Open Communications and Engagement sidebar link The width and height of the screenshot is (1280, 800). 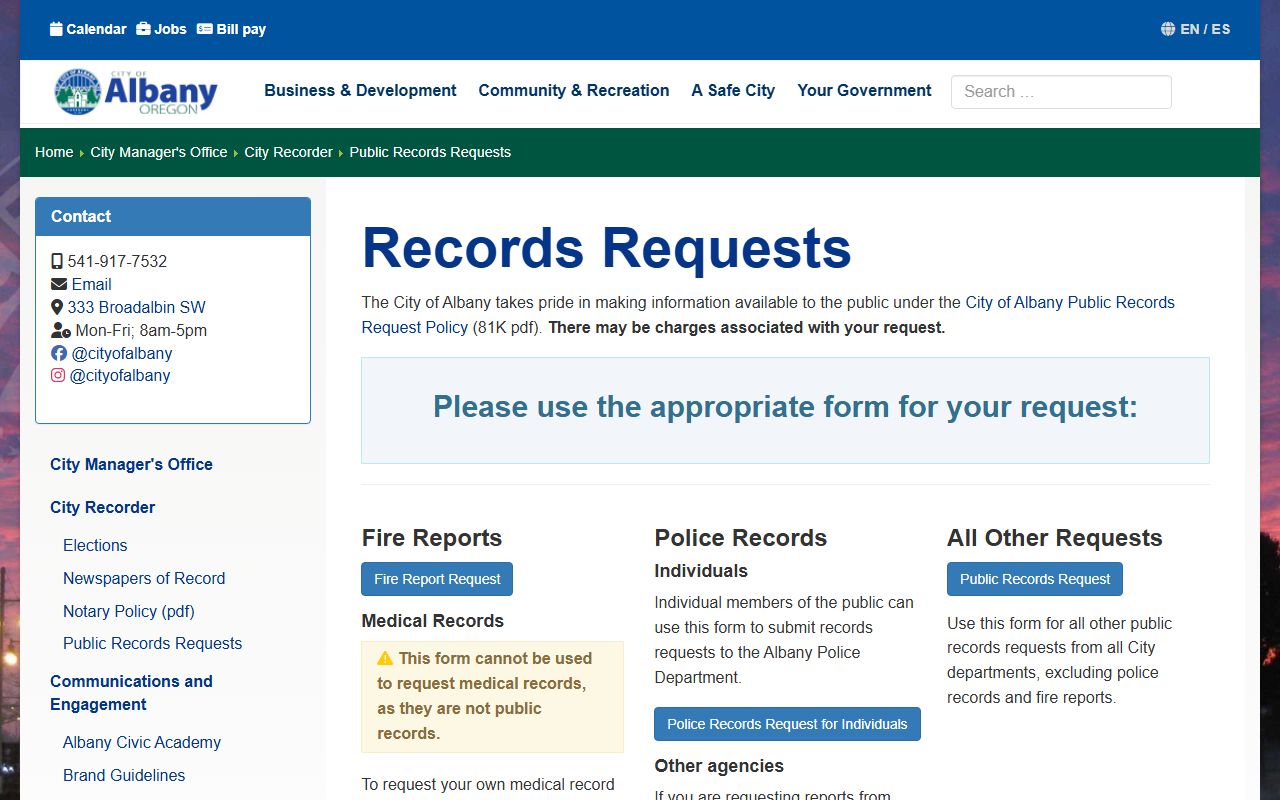(131, 692)
